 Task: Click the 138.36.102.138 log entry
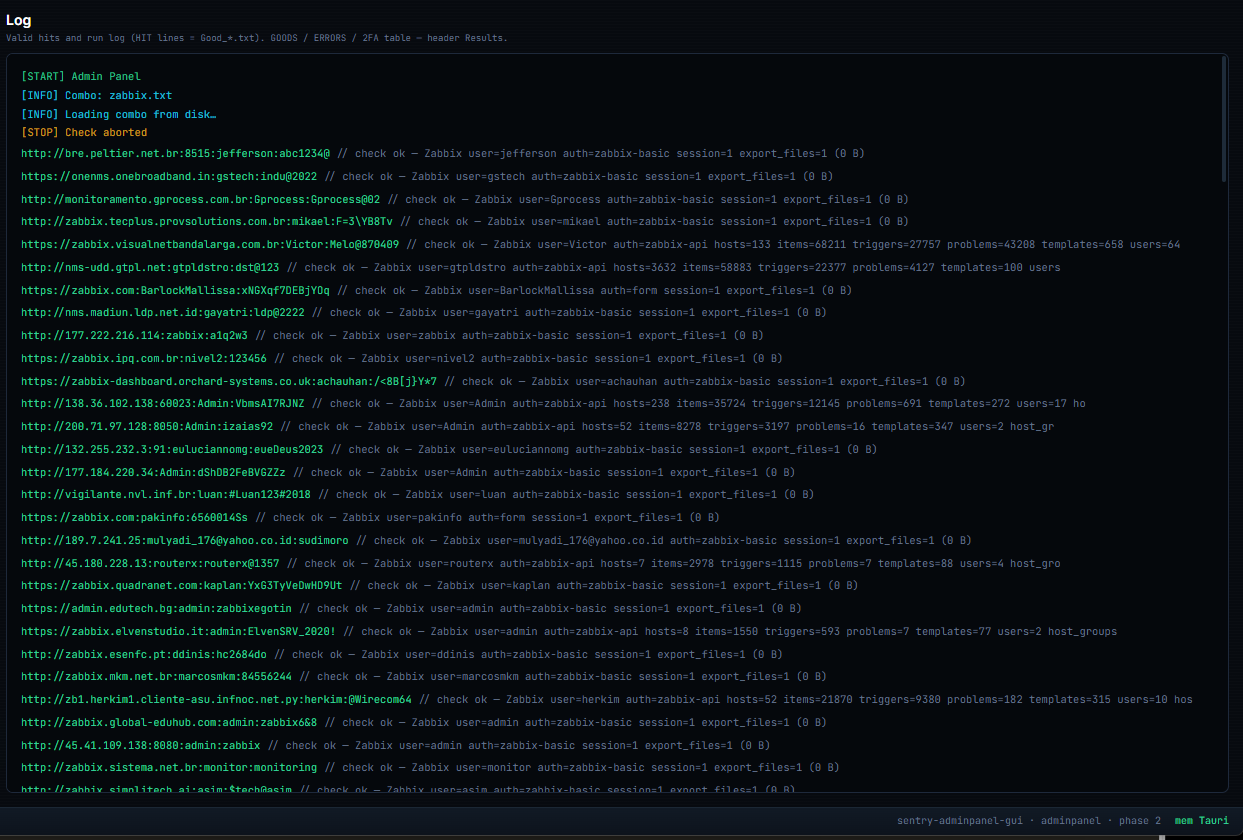coord(553,403)
